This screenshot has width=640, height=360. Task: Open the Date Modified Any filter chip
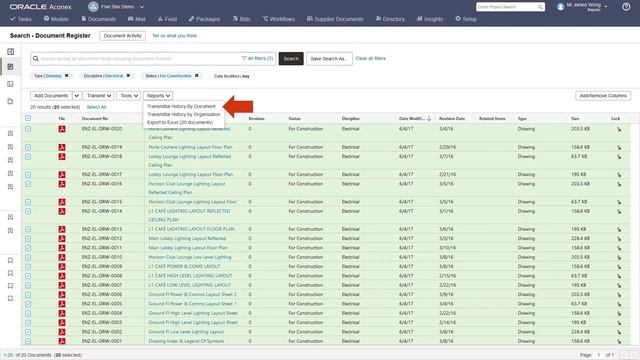coord(231,76)
